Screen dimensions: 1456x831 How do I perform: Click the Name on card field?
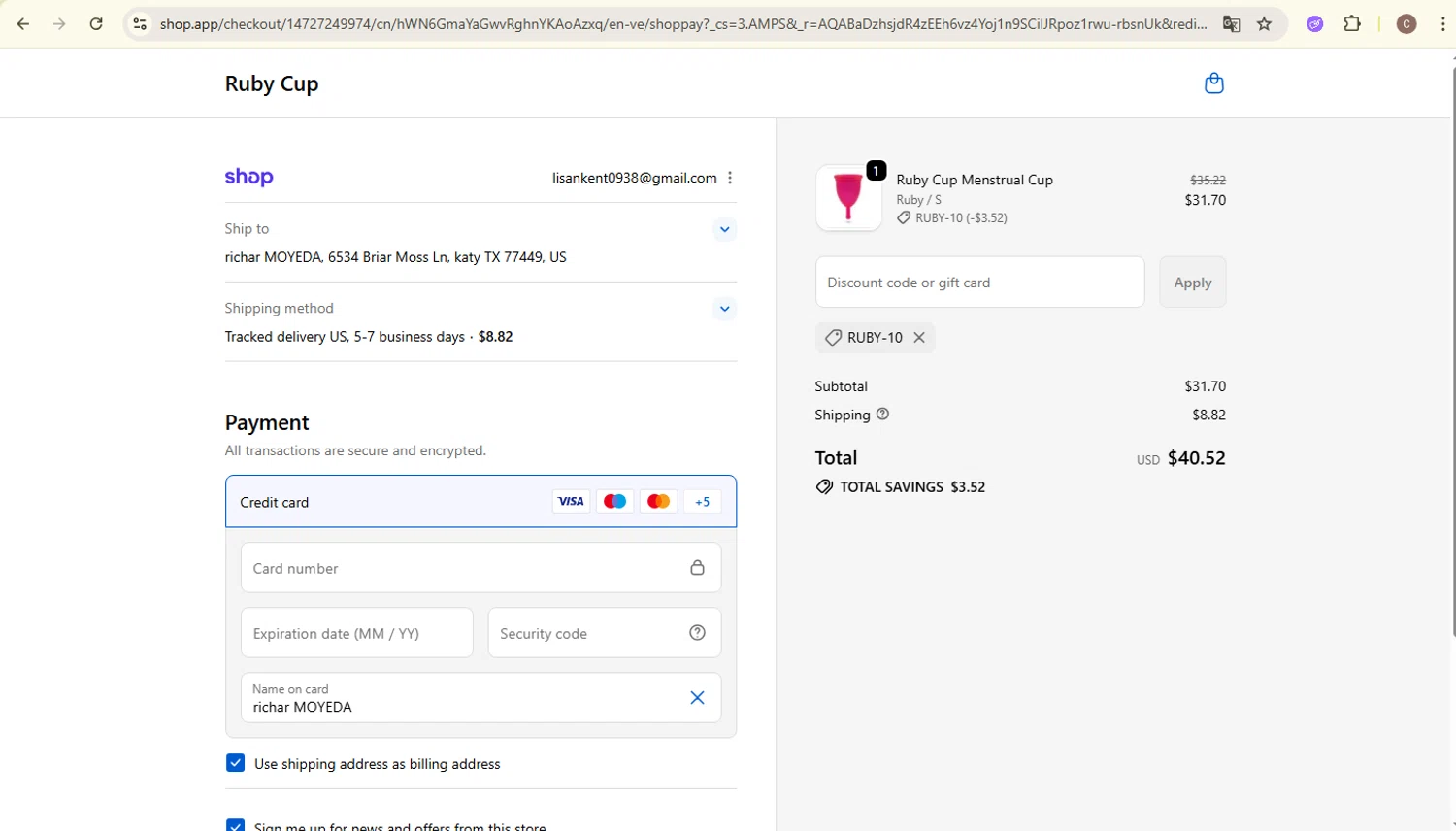click(480, 698)
